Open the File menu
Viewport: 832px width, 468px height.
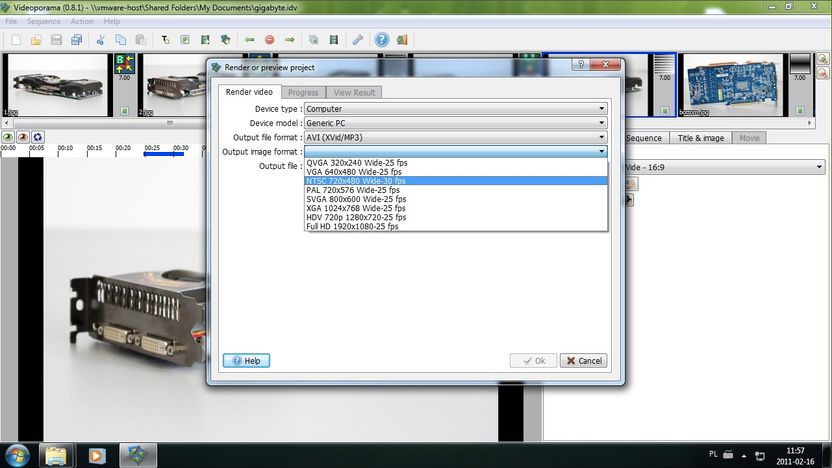[x=11, y=21]
